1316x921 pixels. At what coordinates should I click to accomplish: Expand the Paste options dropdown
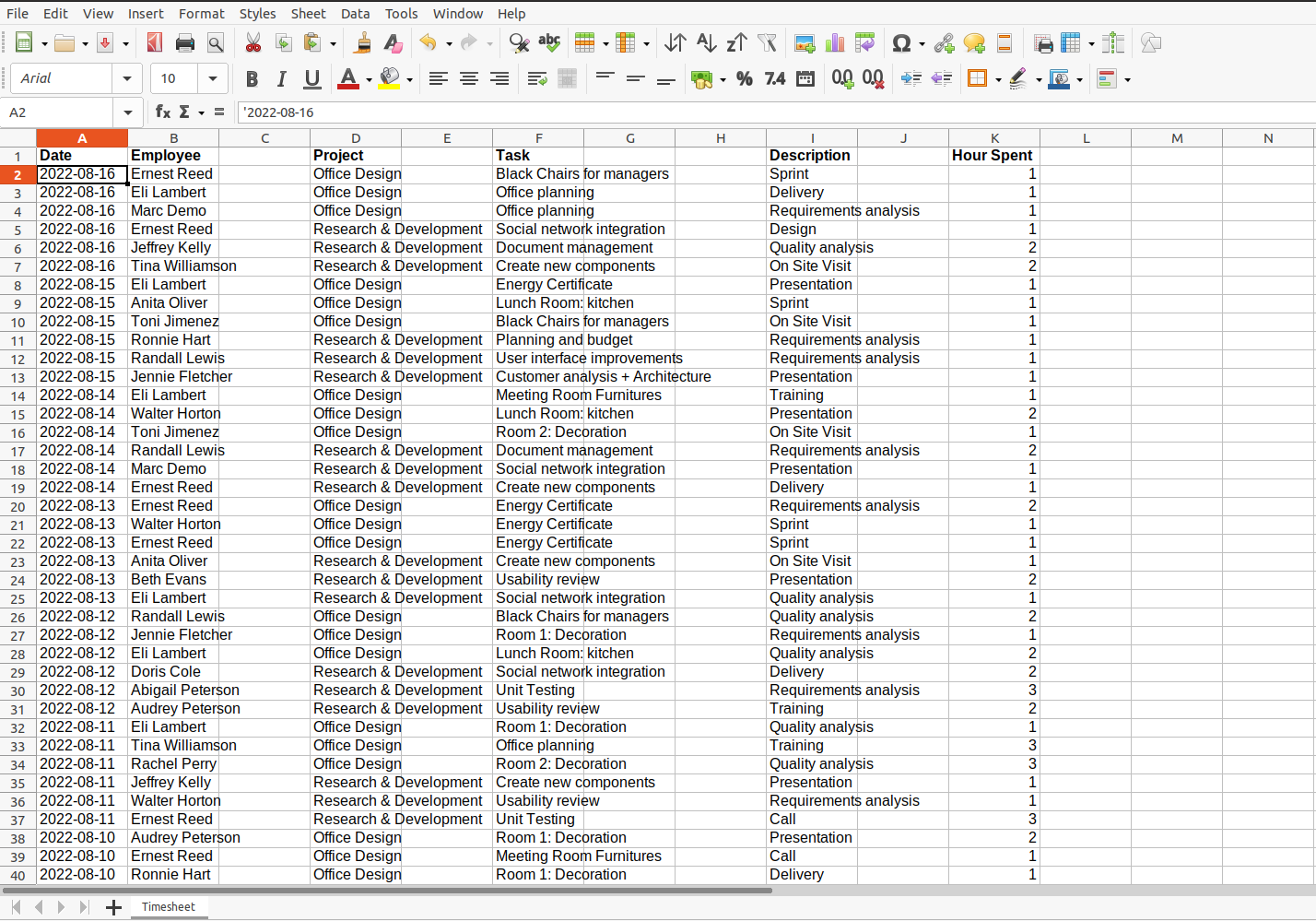[x=334, y=44]
